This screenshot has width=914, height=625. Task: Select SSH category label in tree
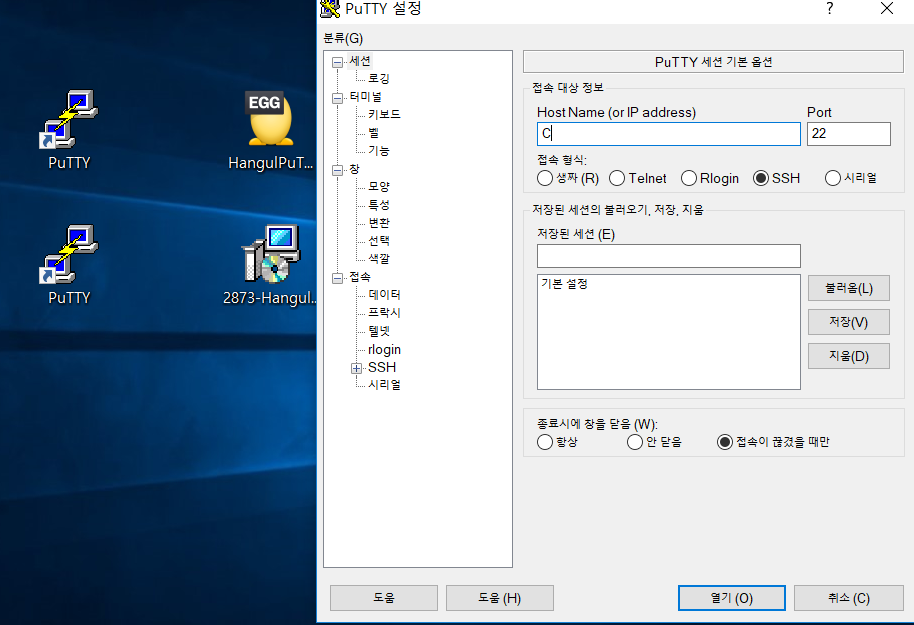(382, 367)
